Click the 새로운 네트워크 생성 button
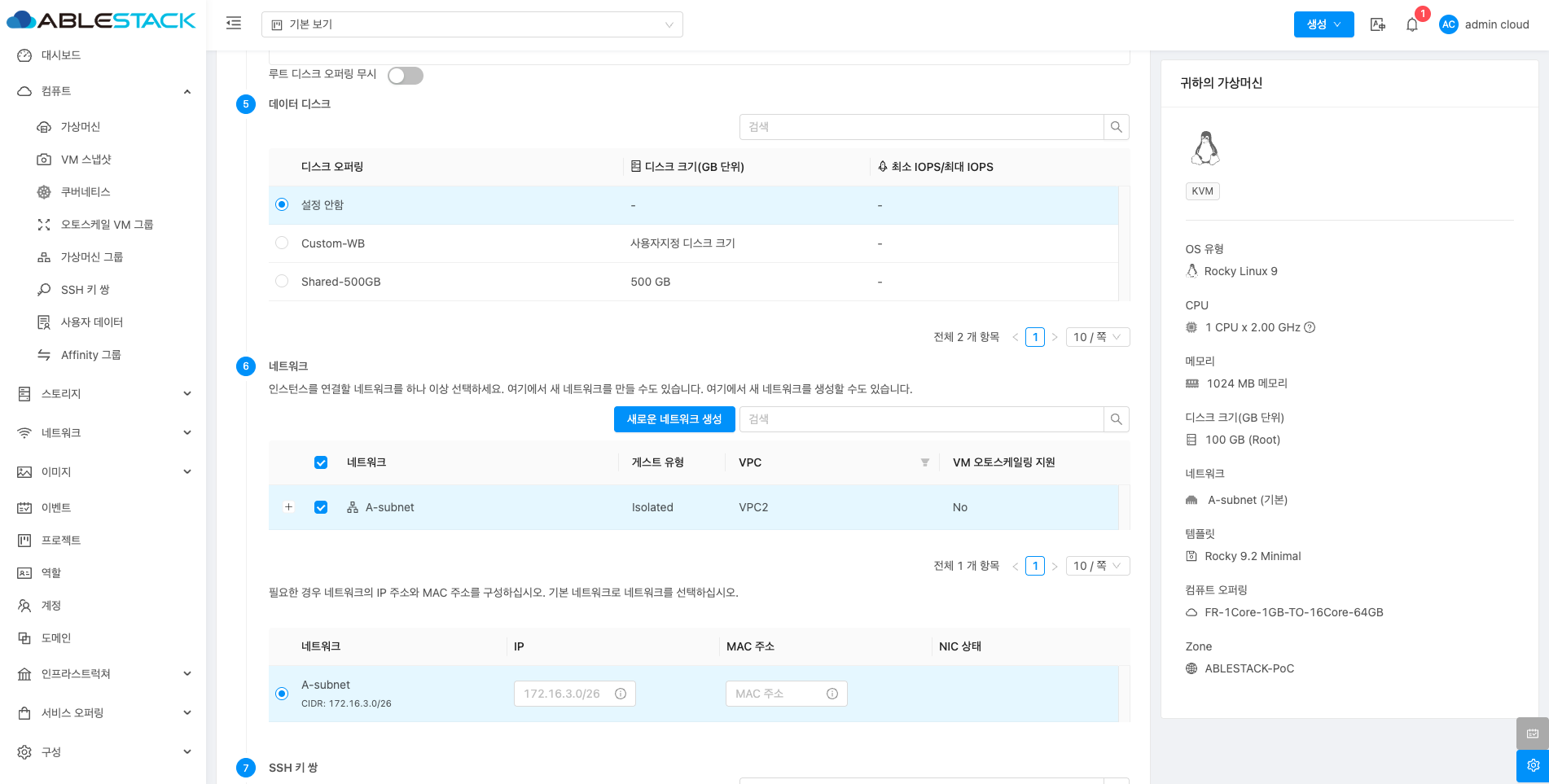This screenshot has width=1549, height=784. coord(674,419)
